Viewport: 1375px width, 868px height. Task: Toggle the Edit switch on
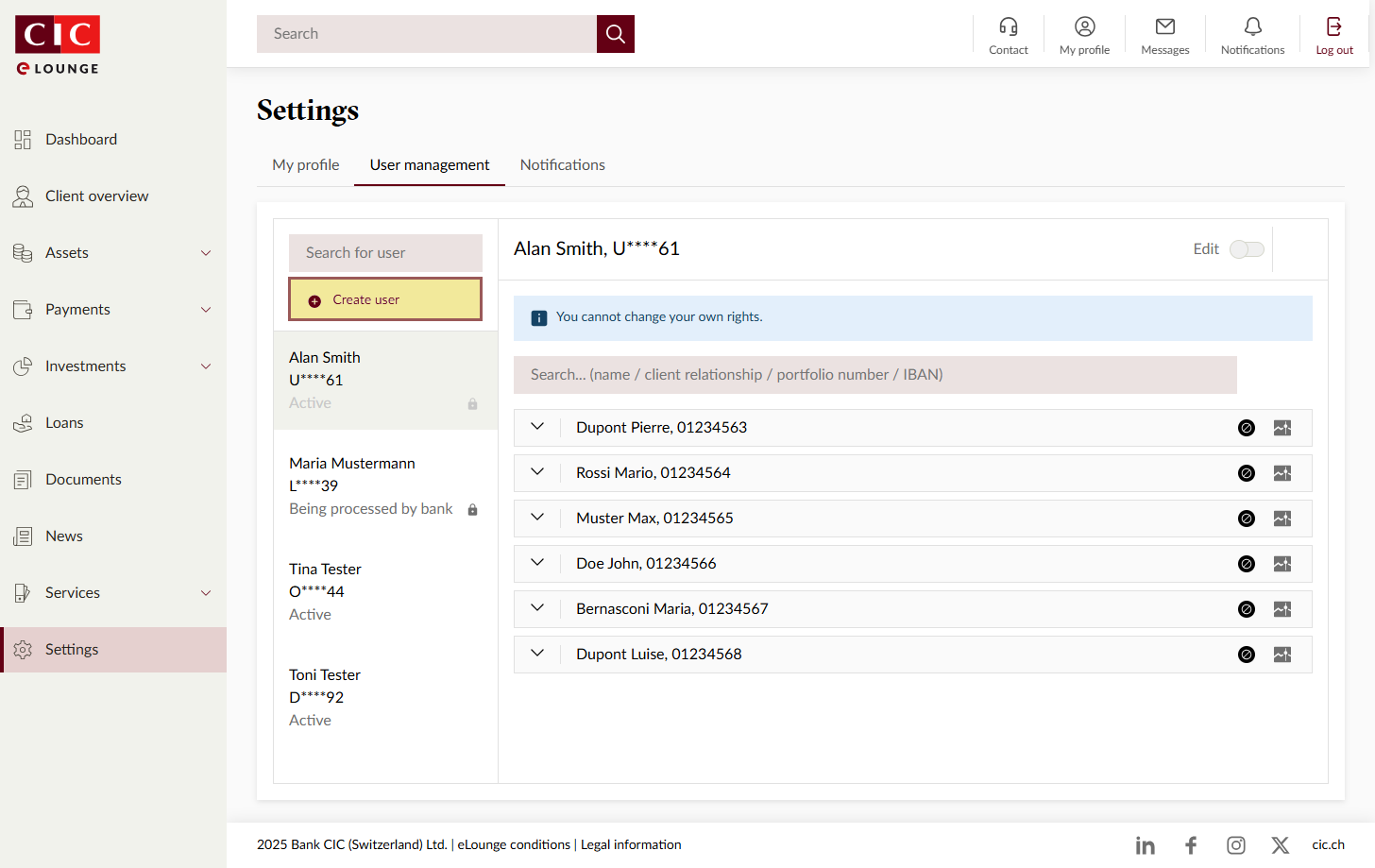[1247, 249]
